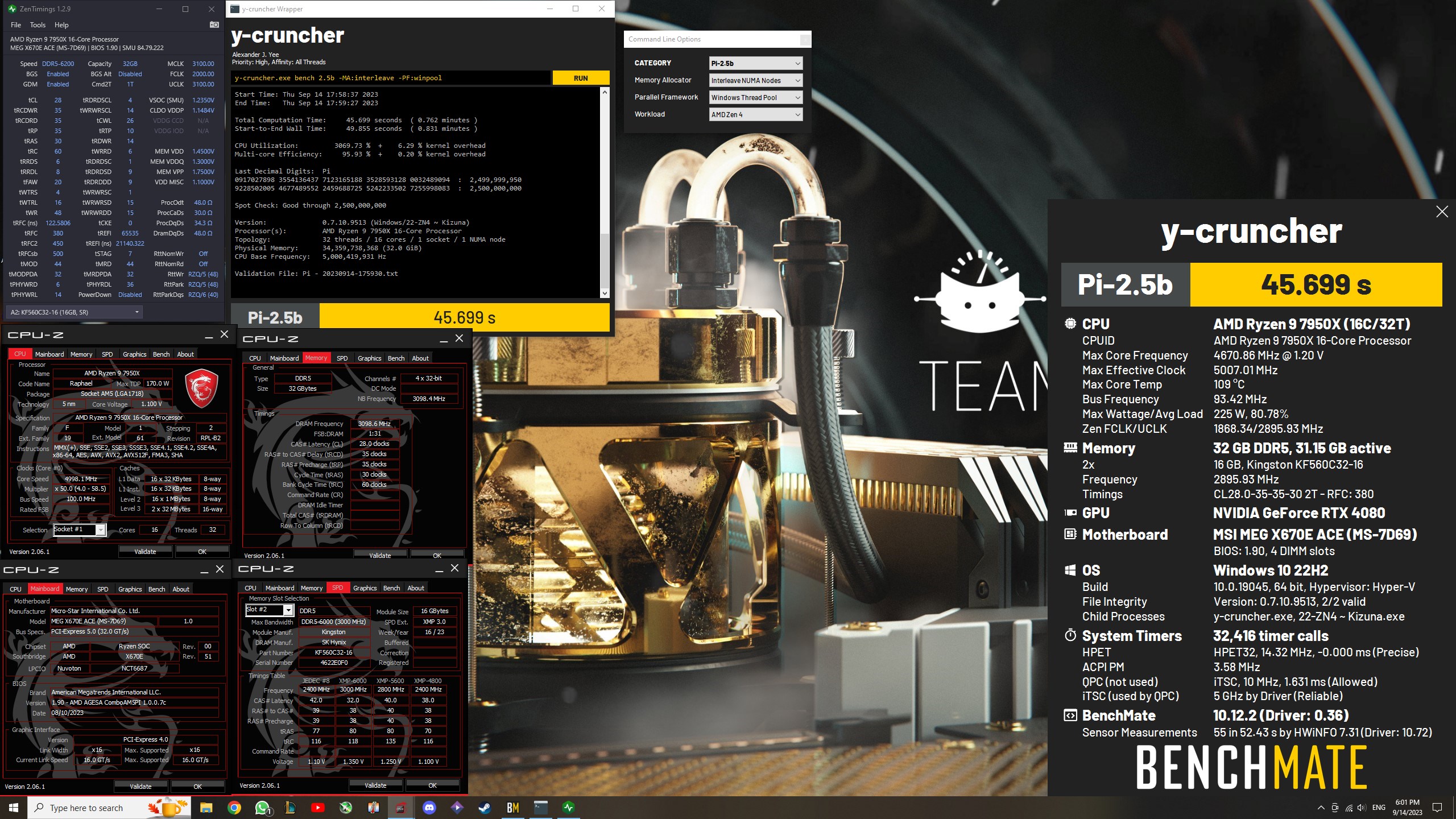Open volume speaker tray icon

click(1362, 808)
